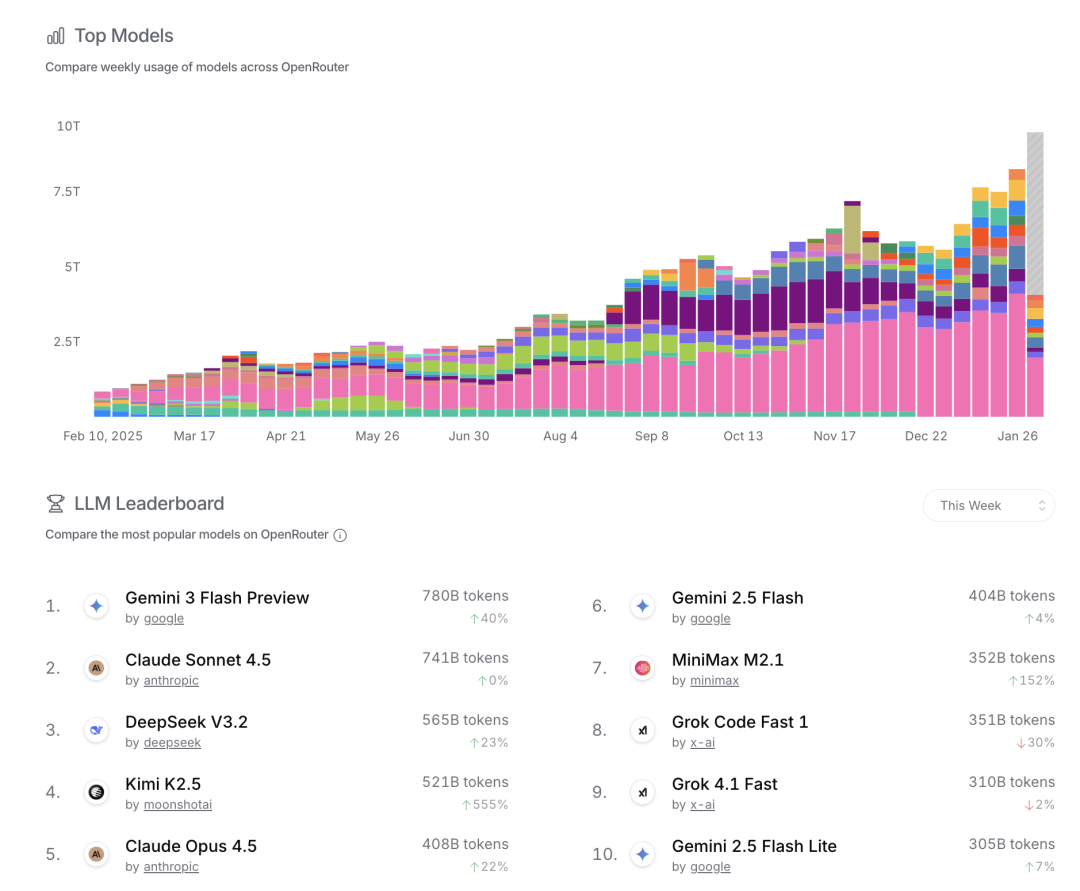Click the DeepSeek V3.2 whale logo
1080x891 pixels.
tap(96, 730)
